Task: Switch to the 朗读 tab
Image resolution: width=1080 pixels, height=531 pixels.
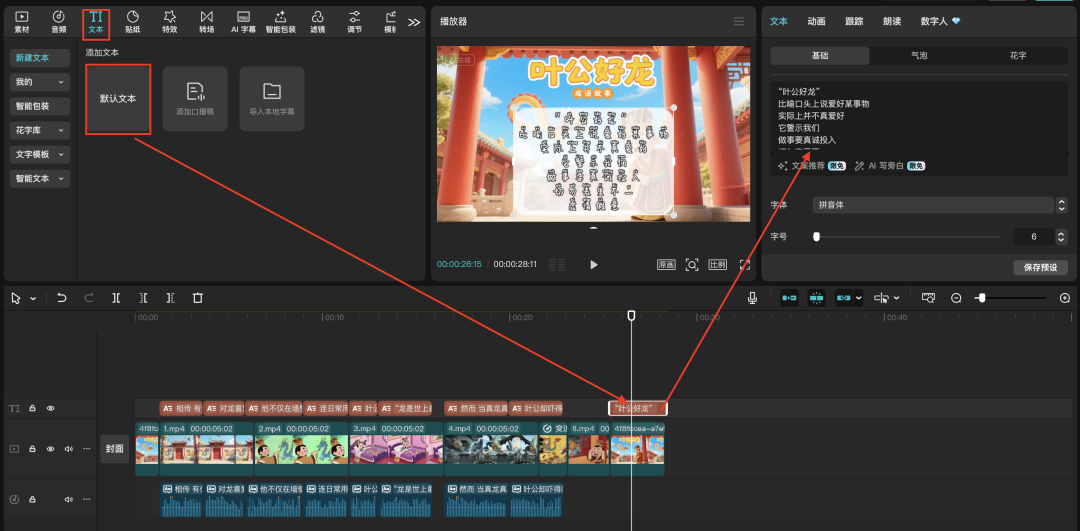Action: [892, 21]
